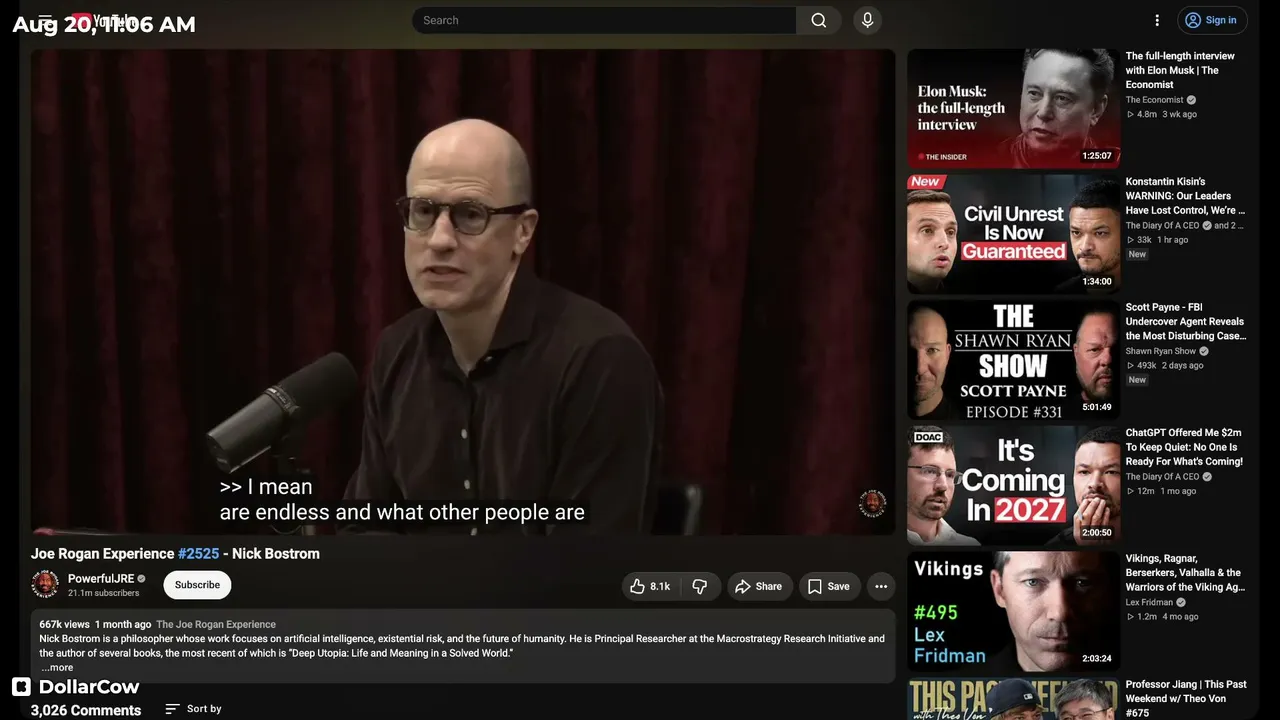Open the PowerfulJRE channel avatar
Screen dimensions: 1280x720
point(45,584)
